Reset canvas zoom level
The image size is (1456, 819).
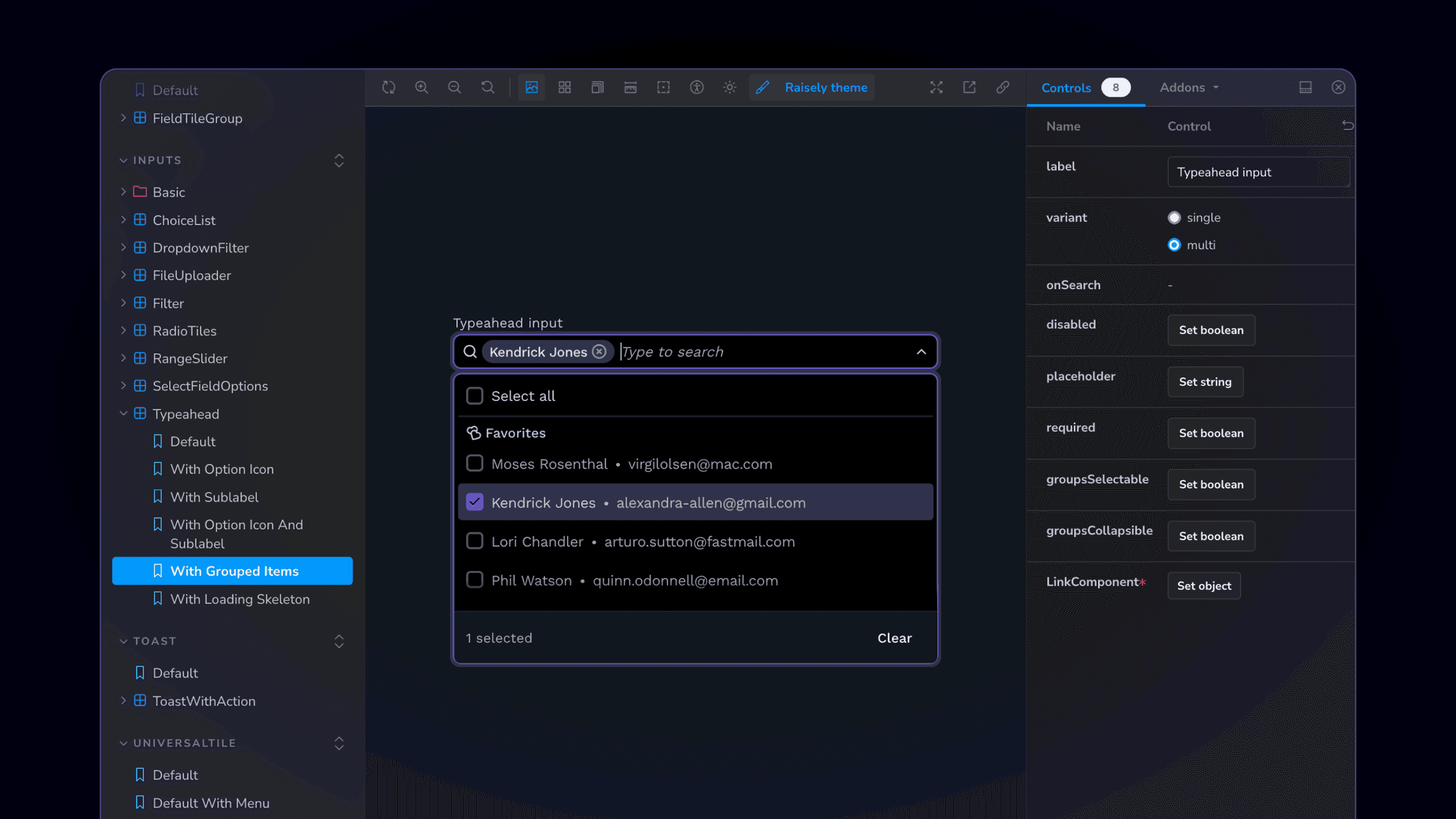click(488, 87)
